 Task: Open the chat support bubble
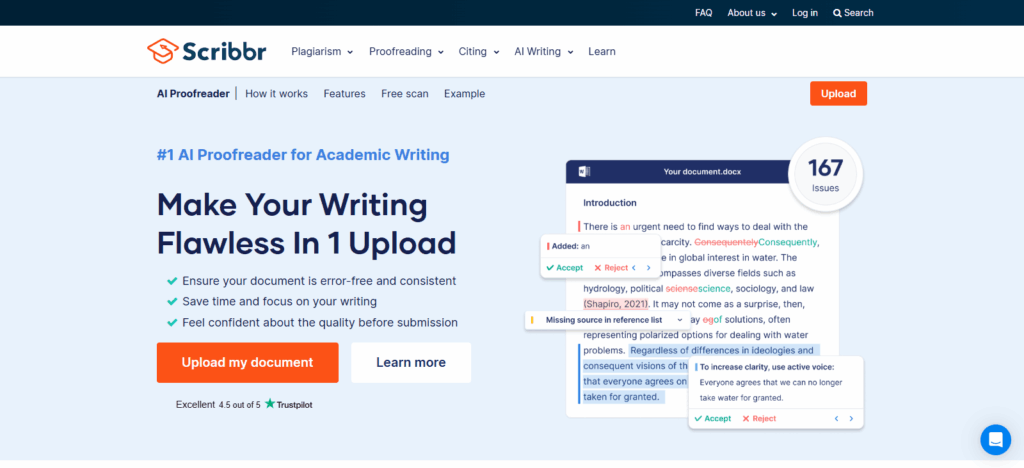click(x=995, y=440)
